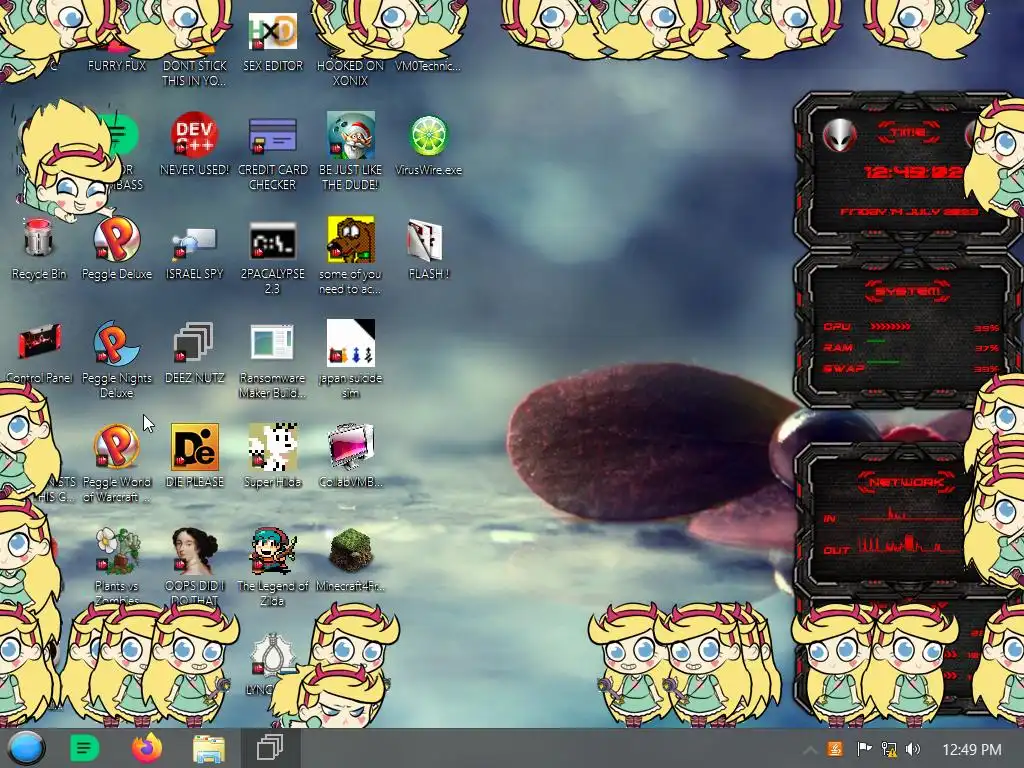Click the SYSTEM widget header
Image resolution: width=1024 pixels, height=768 pixels.
click(908, 291)
